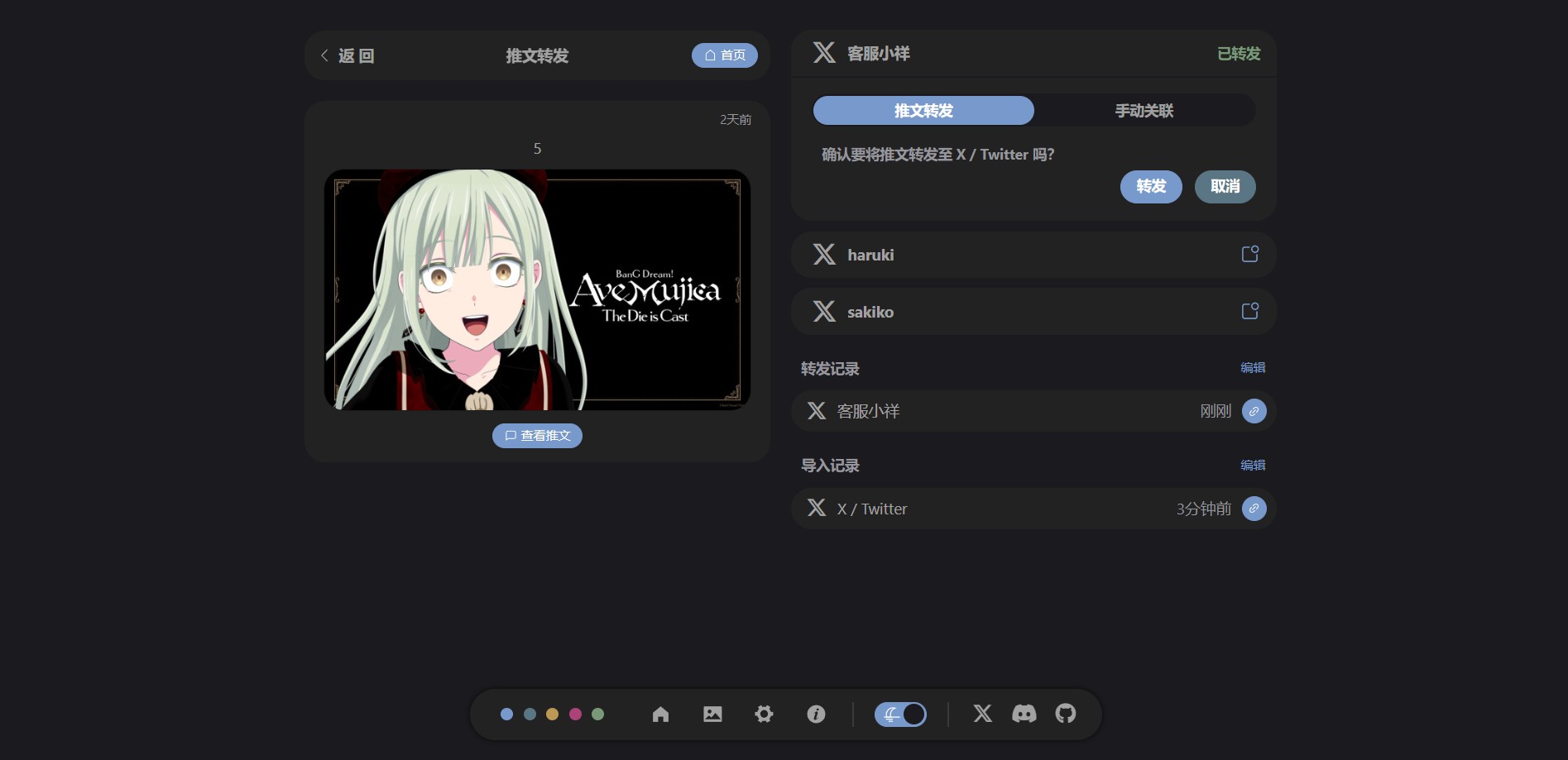Image resolution: width=1568 pixels, height=760 pixels.
Task: Click the Ave Mujica tweet image
Action: point(537,289)
